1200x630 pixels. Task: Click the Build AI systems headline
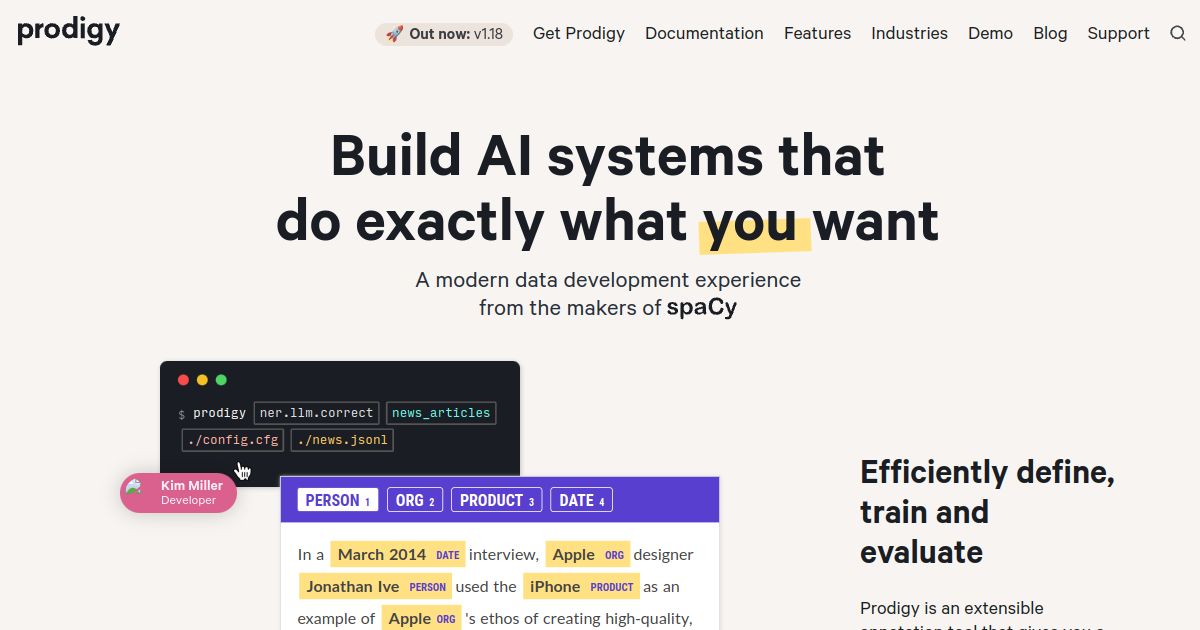coord(608,188)
